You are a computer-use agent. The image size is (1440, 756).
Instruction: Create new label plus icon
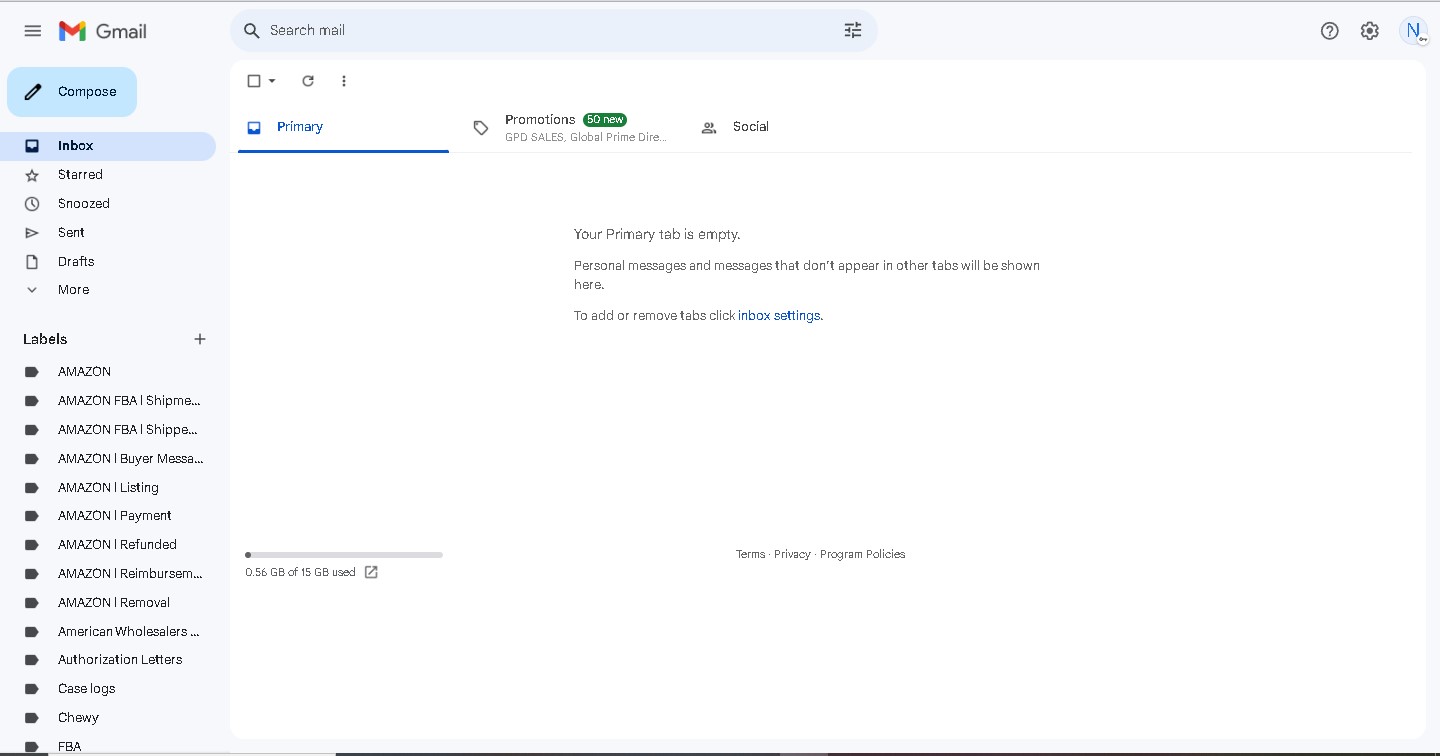click(x=200, y=339)
